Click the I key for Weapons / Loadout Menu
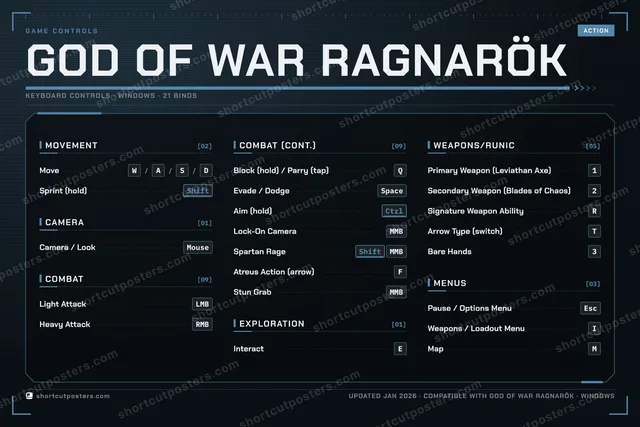Screen dimensions: 640x427 tap(594, 329)
